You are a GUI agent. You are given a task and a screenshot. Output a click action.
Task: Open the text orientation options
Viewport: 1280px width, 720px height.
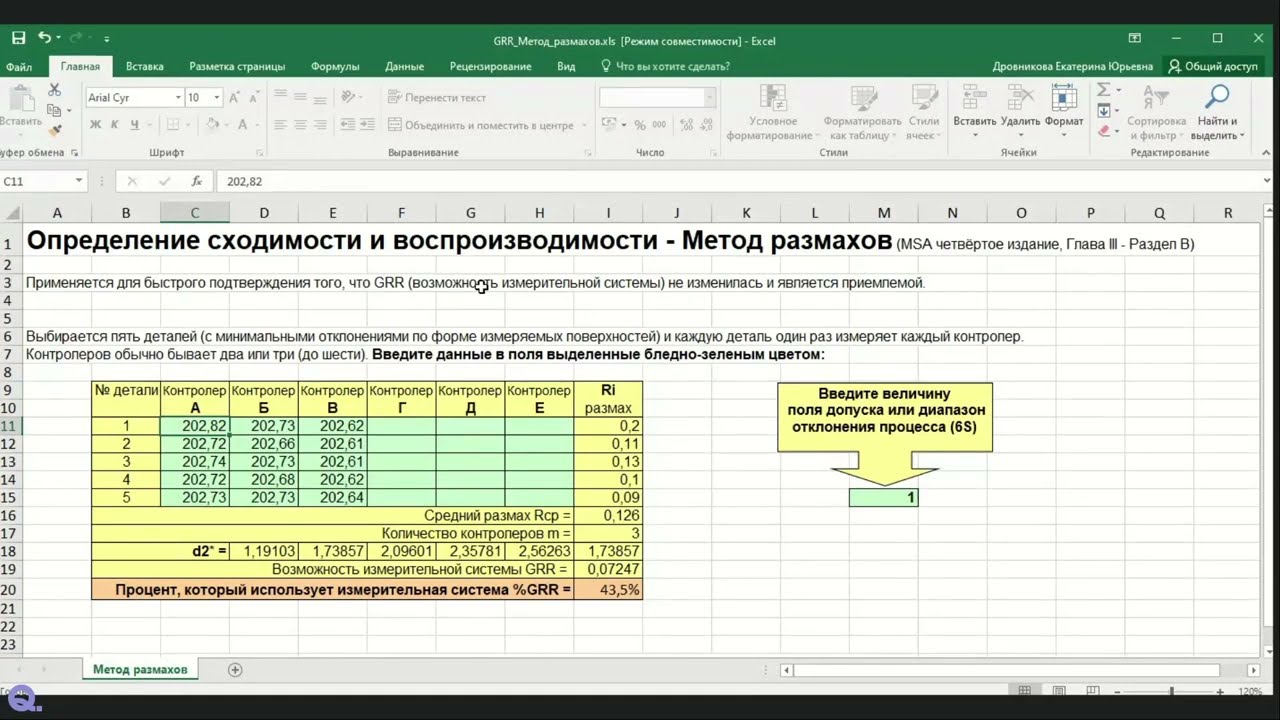point(351,97)
